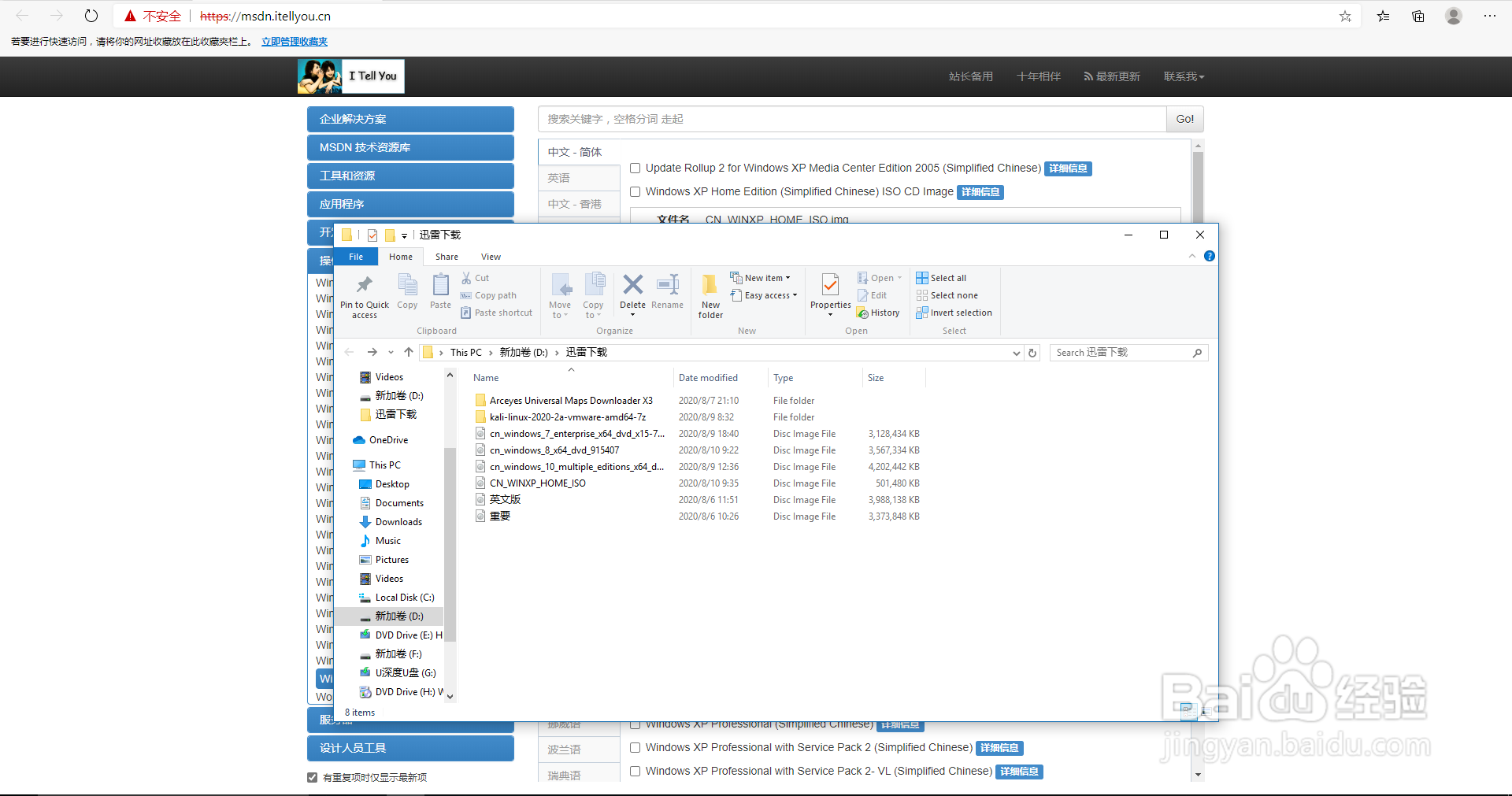Click the Go! search button on website
Viewport: 1512px width, 796px height.
1184,119
